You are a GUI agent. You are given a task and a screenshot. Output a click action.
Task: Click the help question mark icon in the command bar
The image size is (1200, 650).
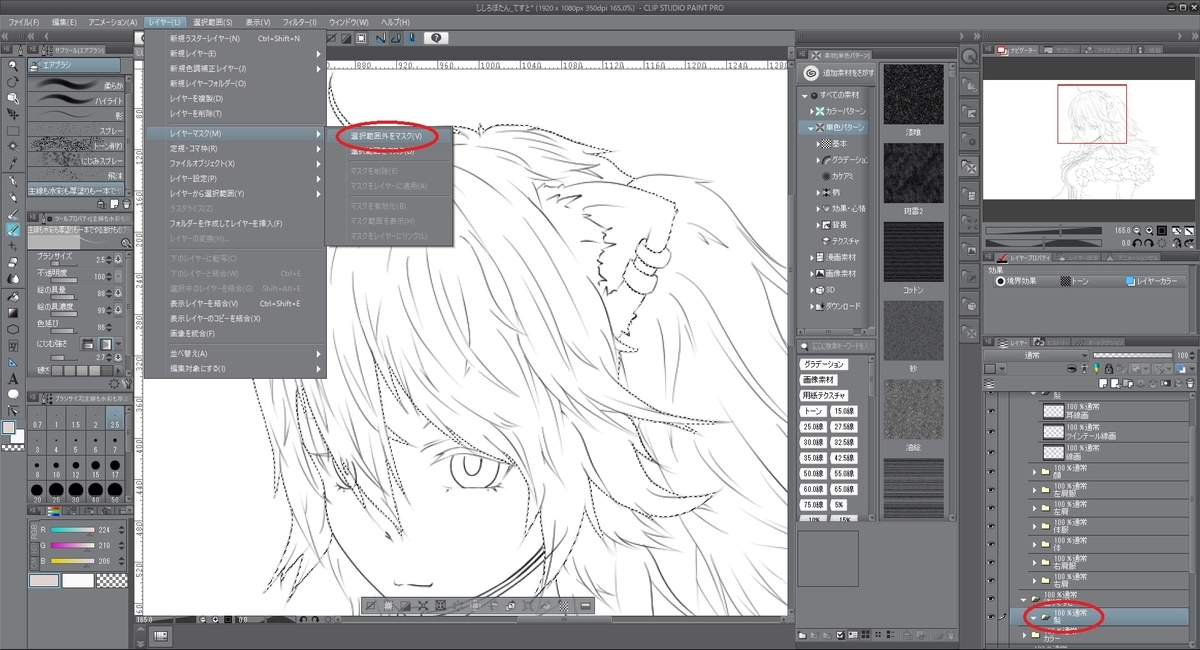435,38
